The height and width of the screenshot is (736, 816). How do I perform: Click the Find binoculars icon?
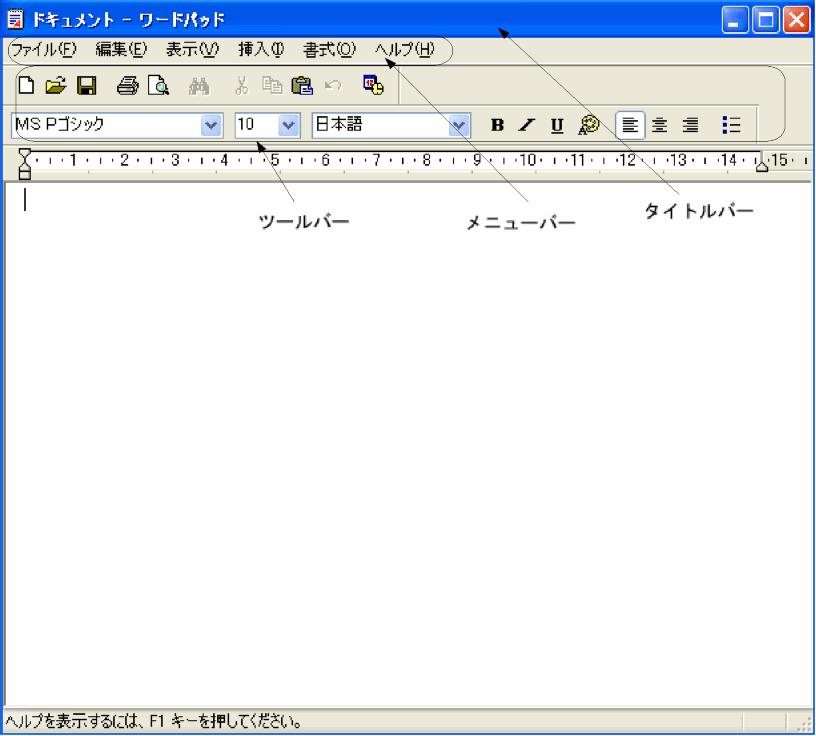(x=199, y=85)
